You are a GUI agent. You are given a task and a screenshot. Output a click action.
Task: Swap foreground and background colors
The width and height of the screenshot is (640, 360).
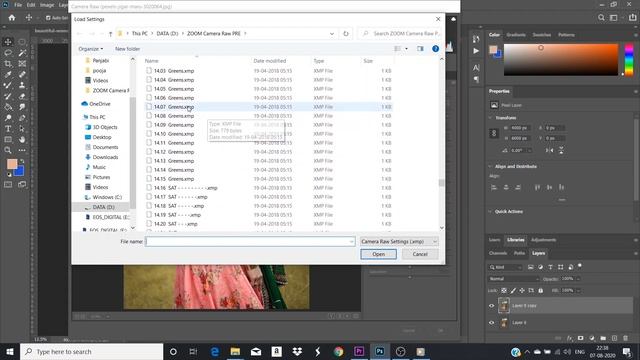pyautogui.click(x=22, y=162)
